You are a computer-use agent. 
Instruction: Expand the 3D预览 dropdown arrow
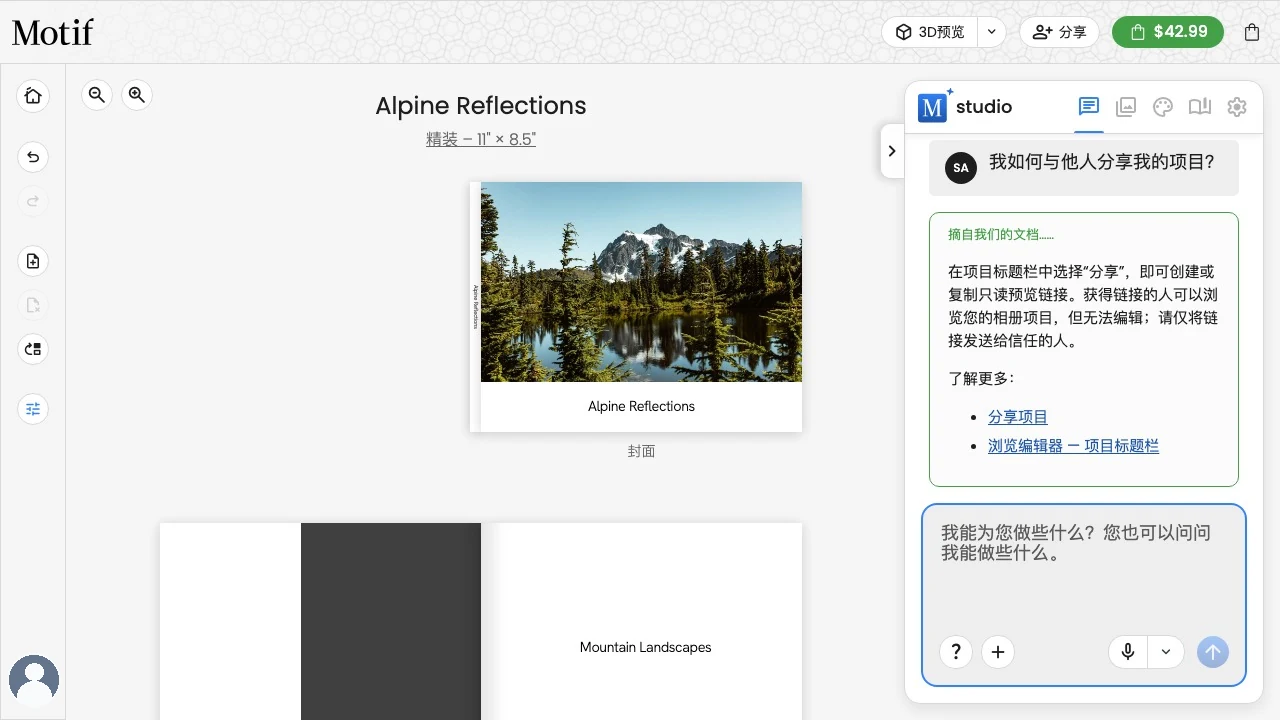click(x=991, y=32)
